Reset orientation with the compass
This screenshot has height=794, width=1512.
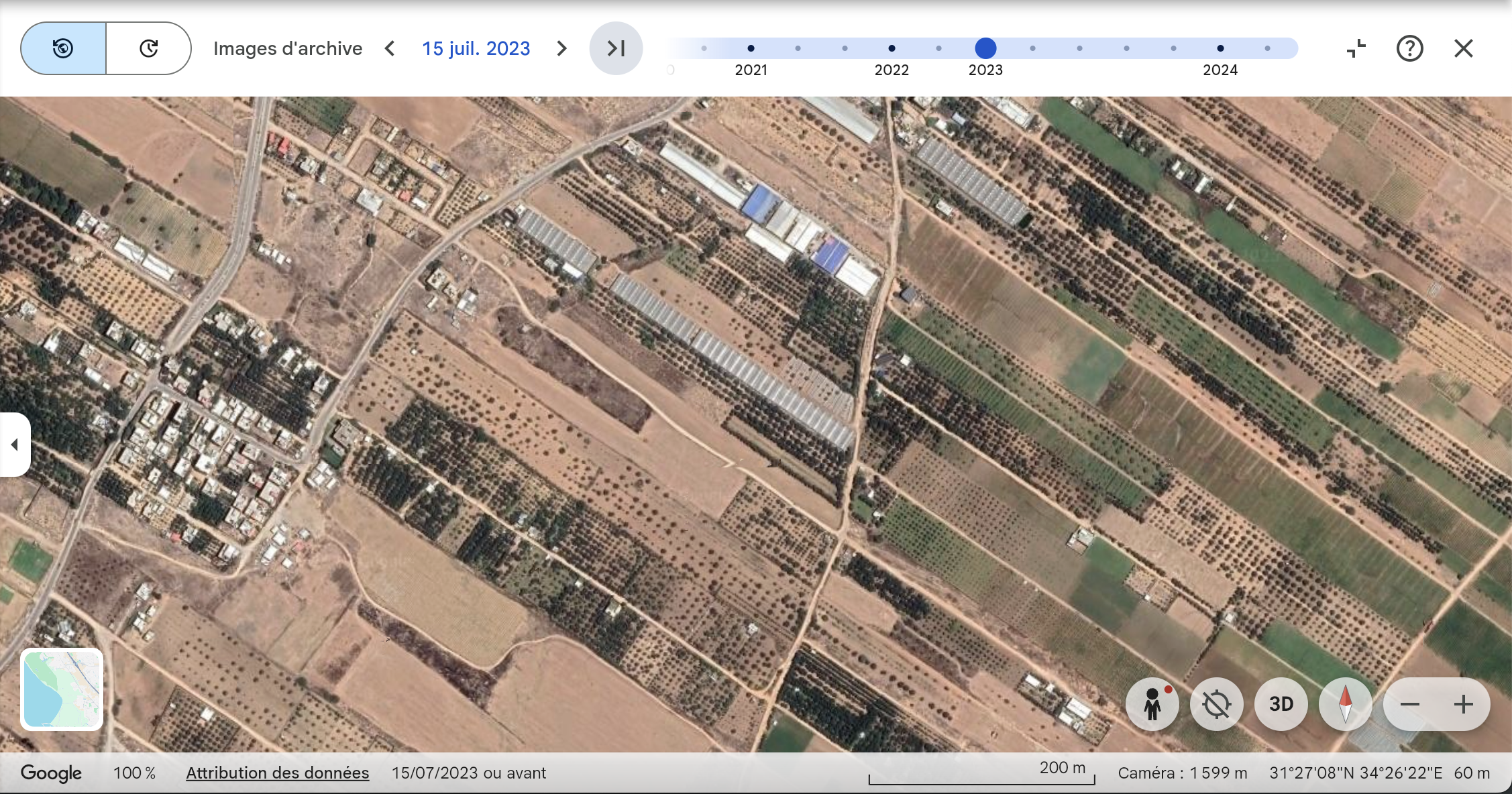[1346, 704]
